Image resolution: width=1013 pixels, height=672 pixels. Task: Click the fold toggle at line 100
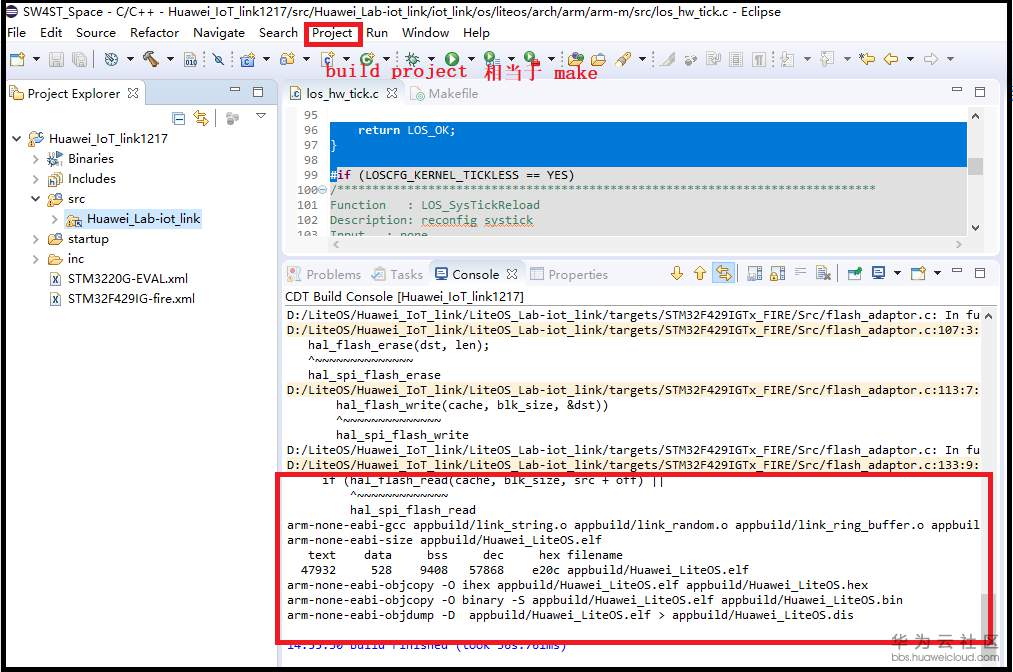pos(322,190)
